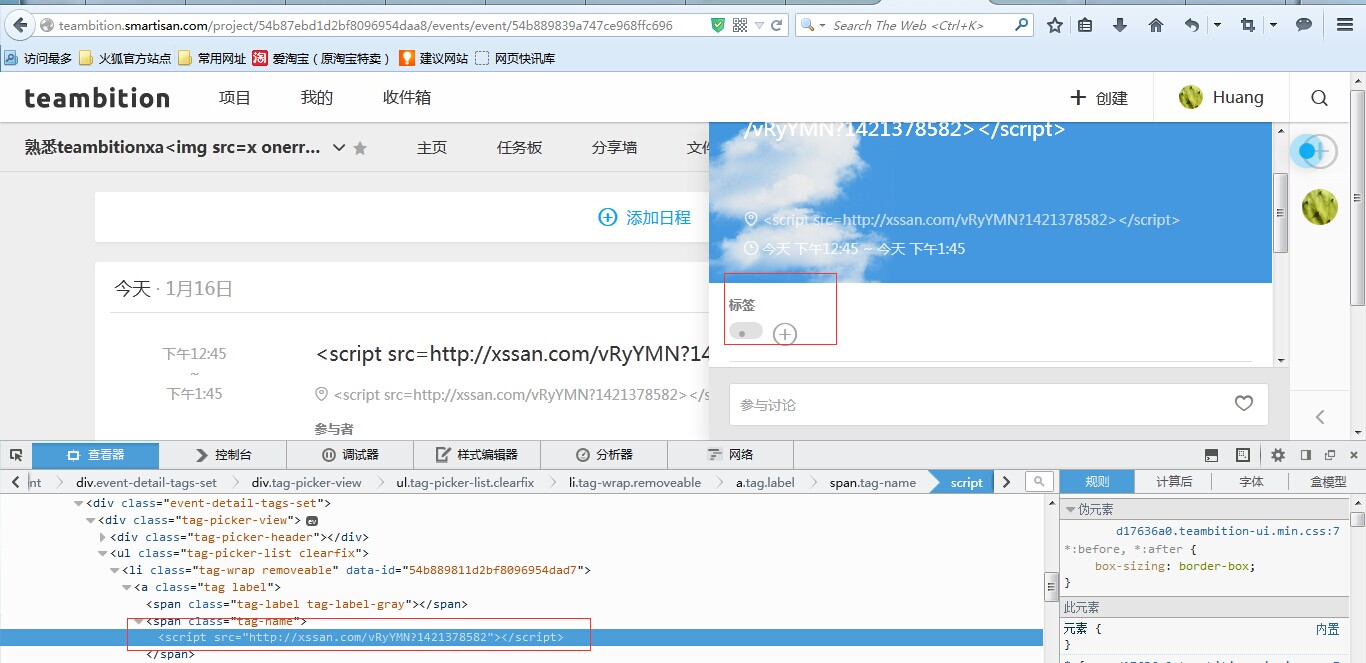Star the project with the star icon

(x=360, y=148)
